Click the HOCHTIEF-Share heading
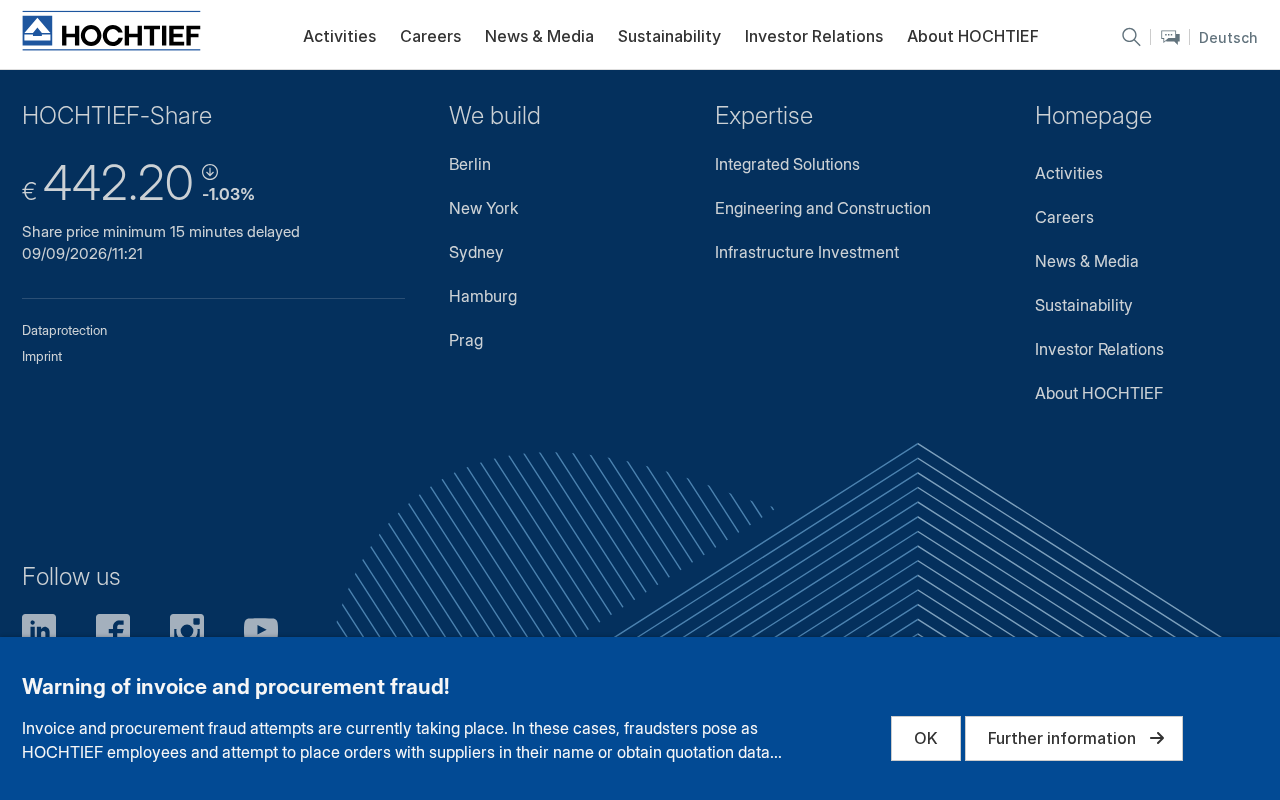Viewport: 1280px width, 800px height. coord(117,116)
